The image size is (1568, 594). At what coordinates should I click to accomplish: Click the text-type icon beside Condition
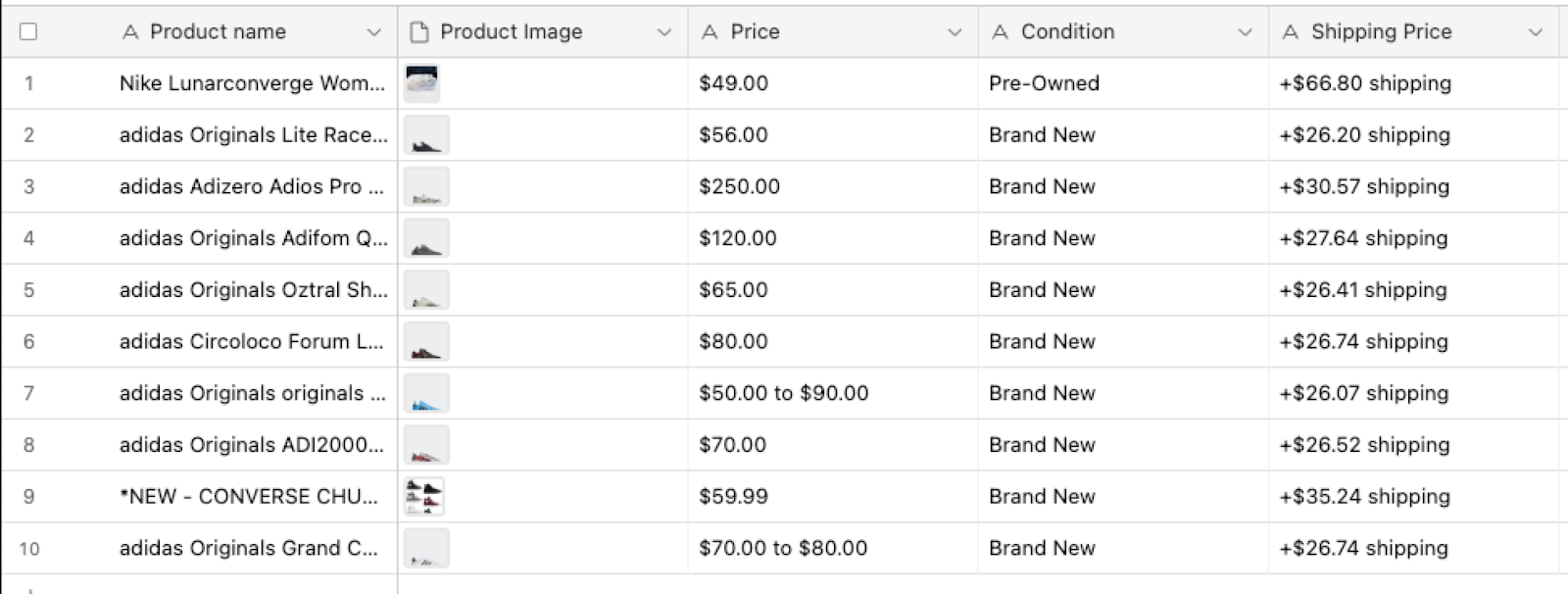click(1000, 32)
